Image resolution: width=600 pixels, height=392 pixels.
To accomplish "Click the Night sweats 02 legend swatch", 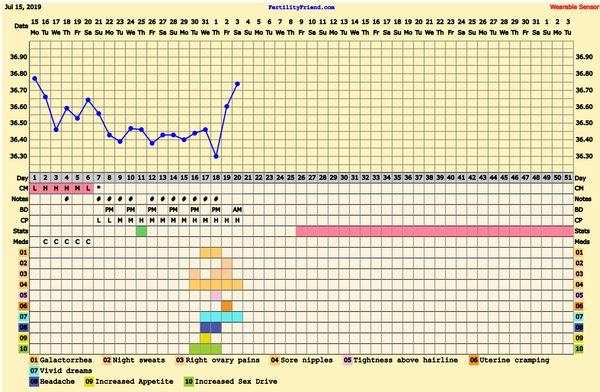I will point(107,360).
